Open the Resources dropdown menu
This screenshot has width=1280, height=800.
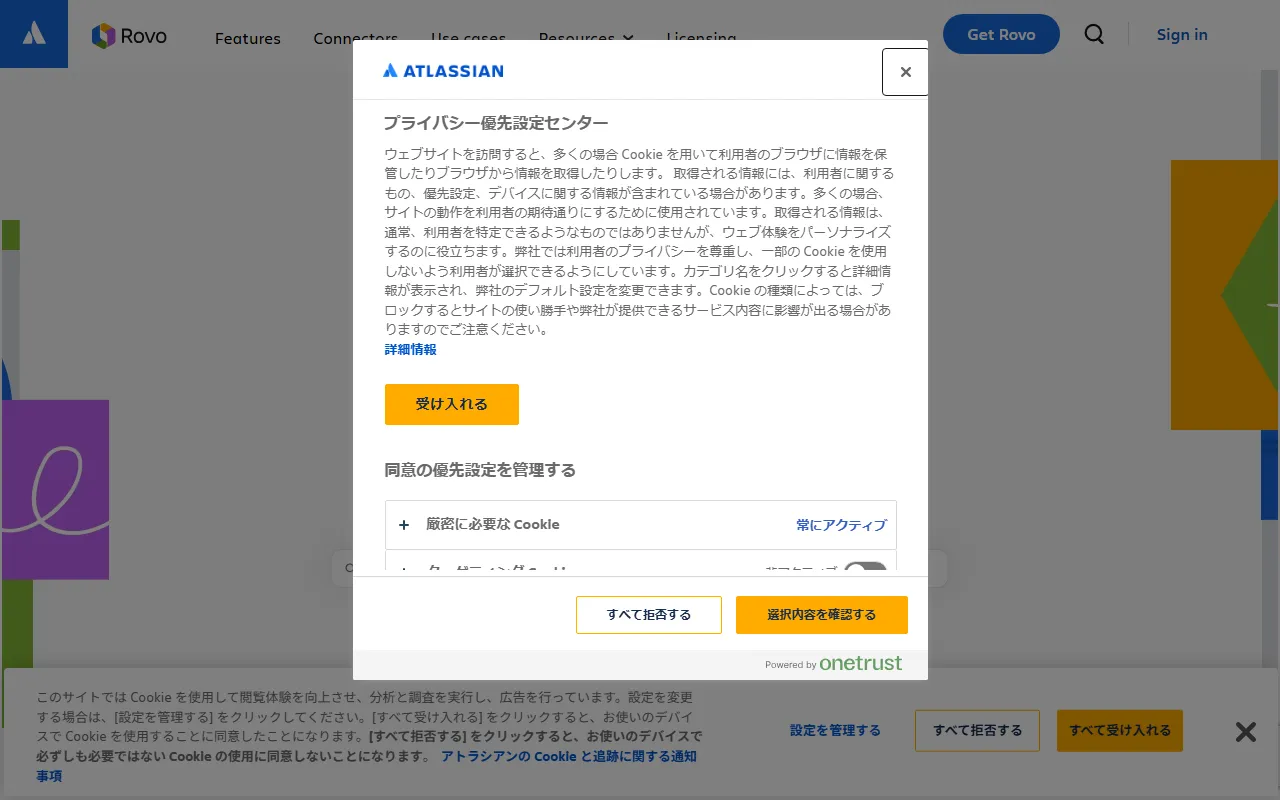pyautogui.click(x=586, y=38)
